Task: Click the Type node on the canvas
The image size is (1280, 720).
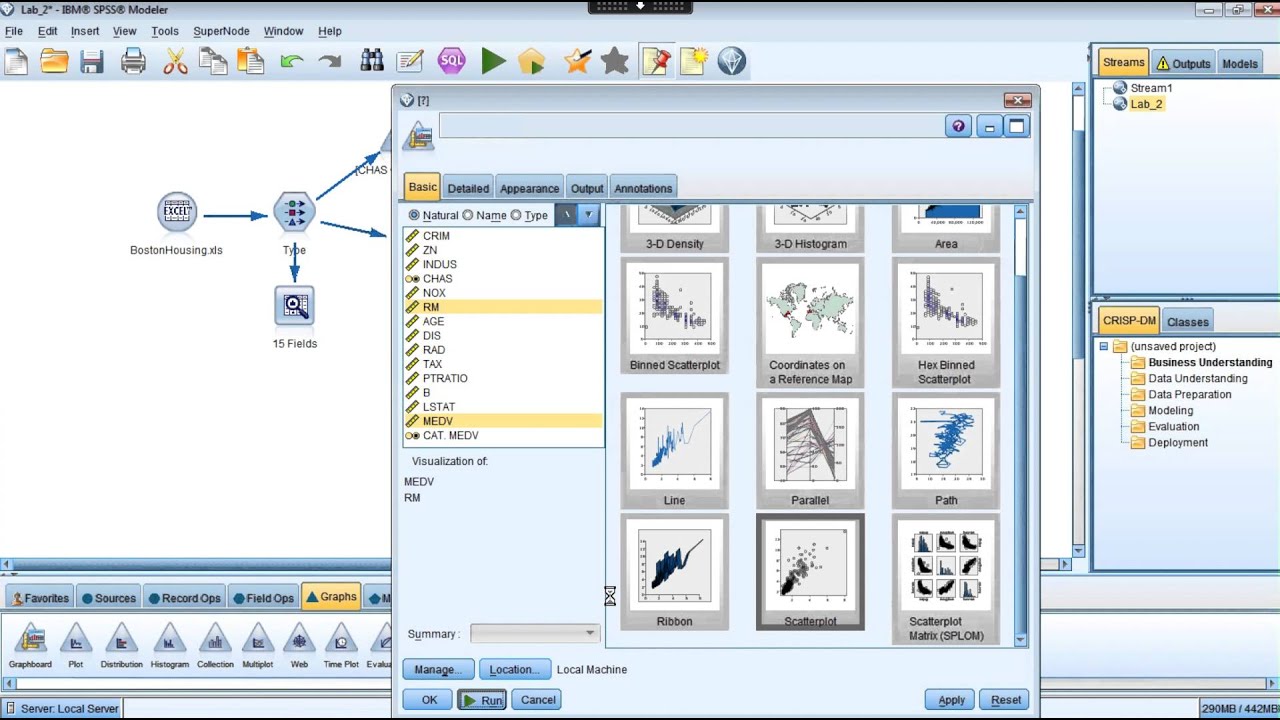Action: coord(294,212)
